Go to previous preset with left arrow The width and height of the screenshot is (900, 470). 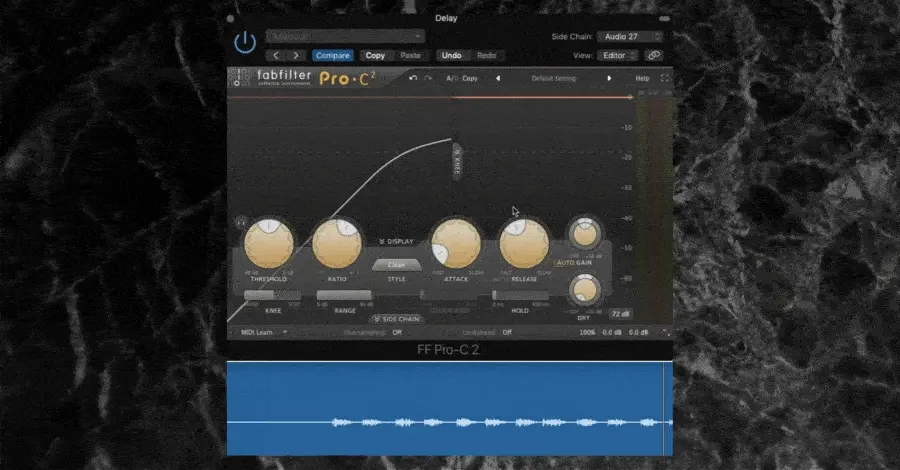(276, 56)
